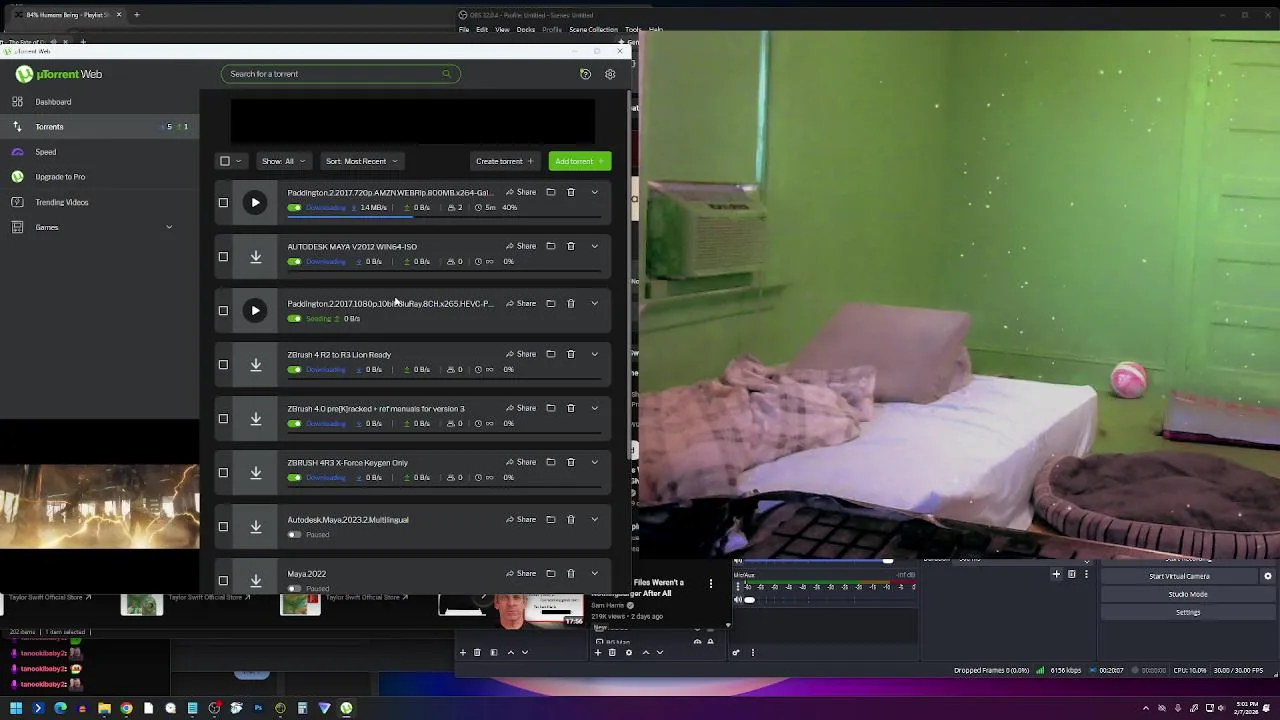Open OBS Settings button
The width and height of the screenshot is (1280, 720).
[1188, 612]
